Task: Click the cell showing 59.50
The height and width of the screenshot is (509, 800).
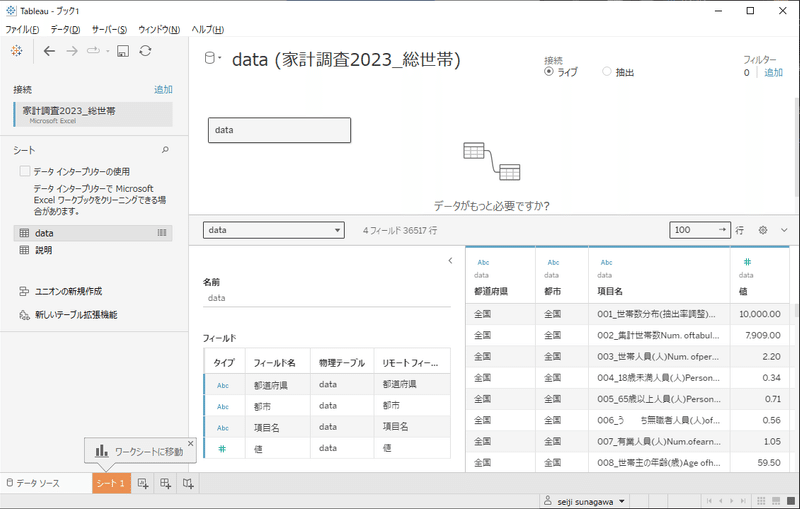Action: (x=760, y=463)
